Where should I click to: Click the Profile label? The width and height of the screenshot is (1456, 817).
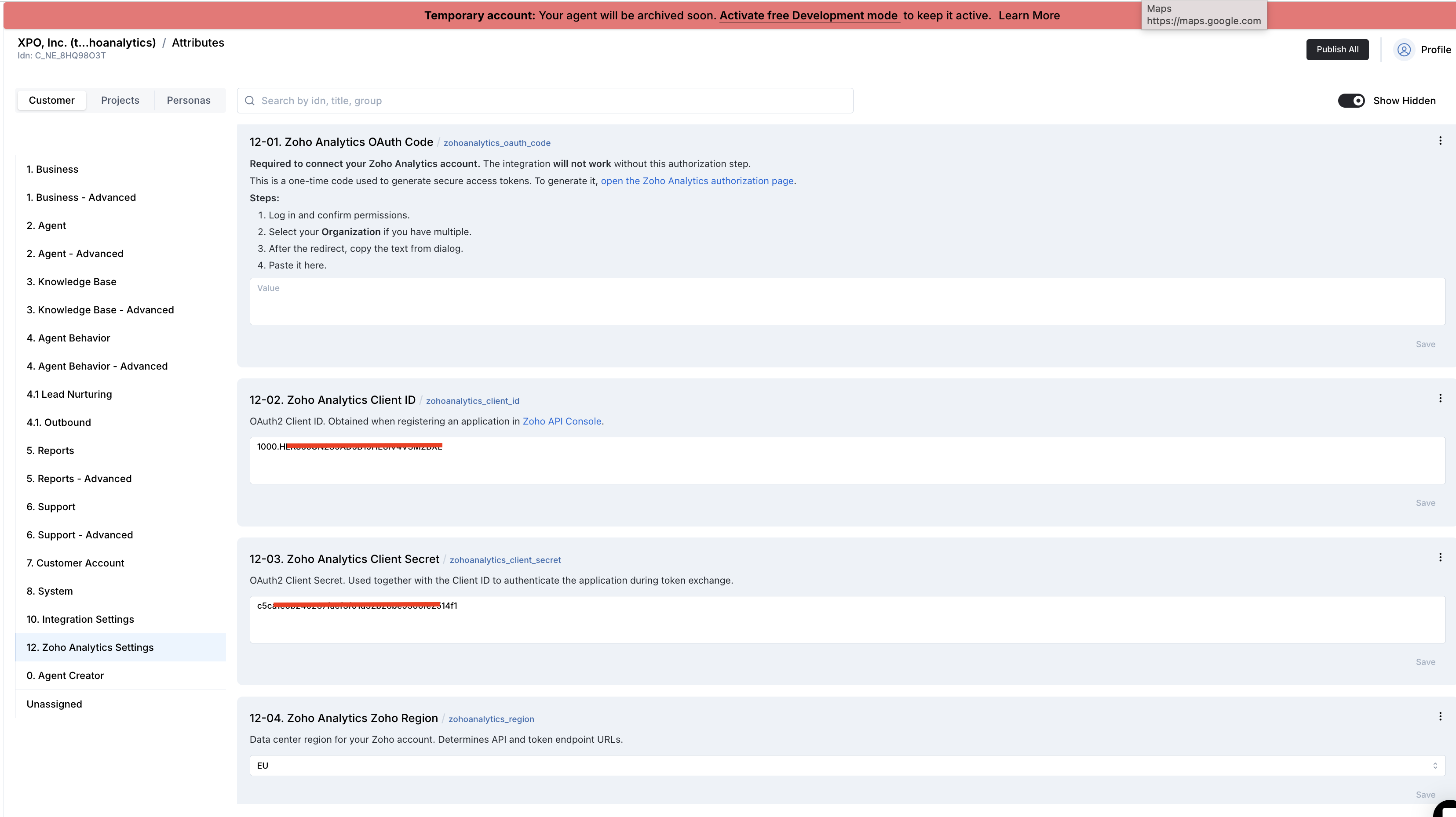tap(1436, 50)
